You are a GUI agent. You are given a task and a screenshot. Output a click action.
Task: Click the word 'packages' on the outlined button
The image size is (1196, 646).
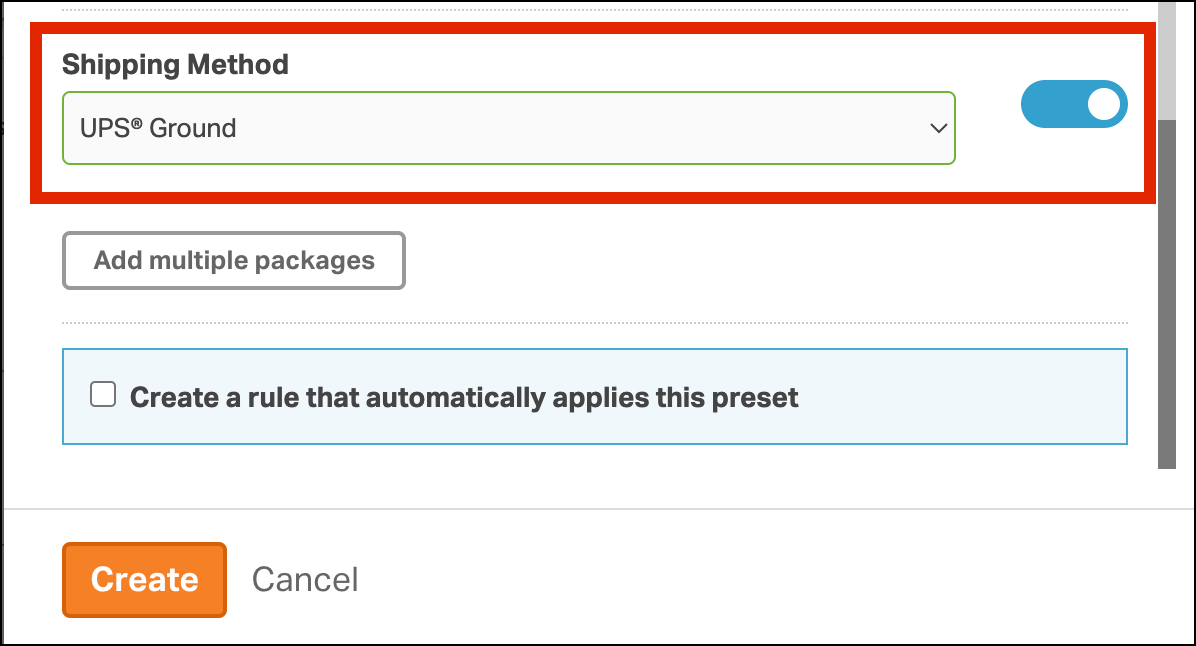pyautogui.click(x=314, y=261)
